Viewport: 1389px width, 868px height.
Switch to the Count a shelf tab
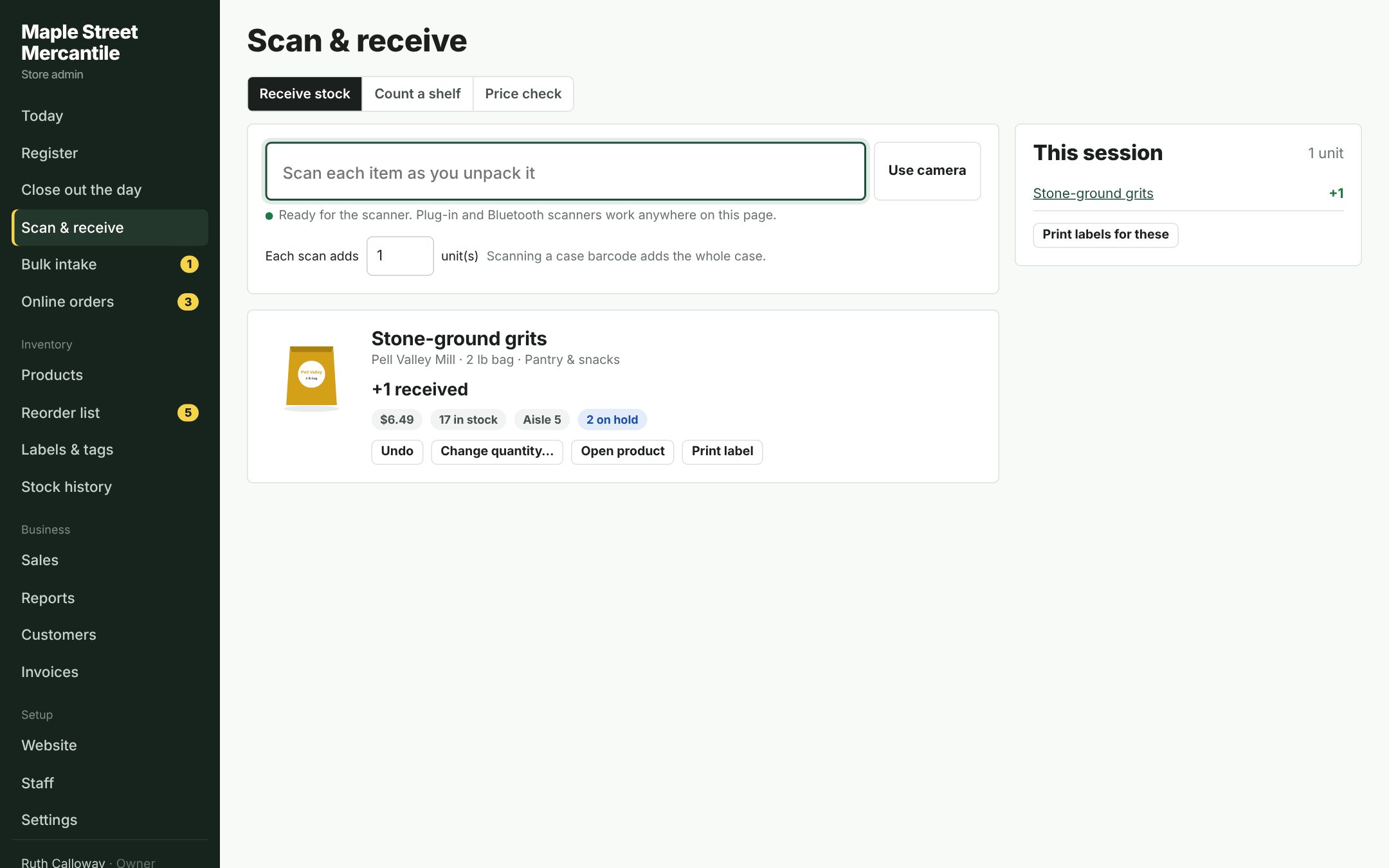coord(417,94)
